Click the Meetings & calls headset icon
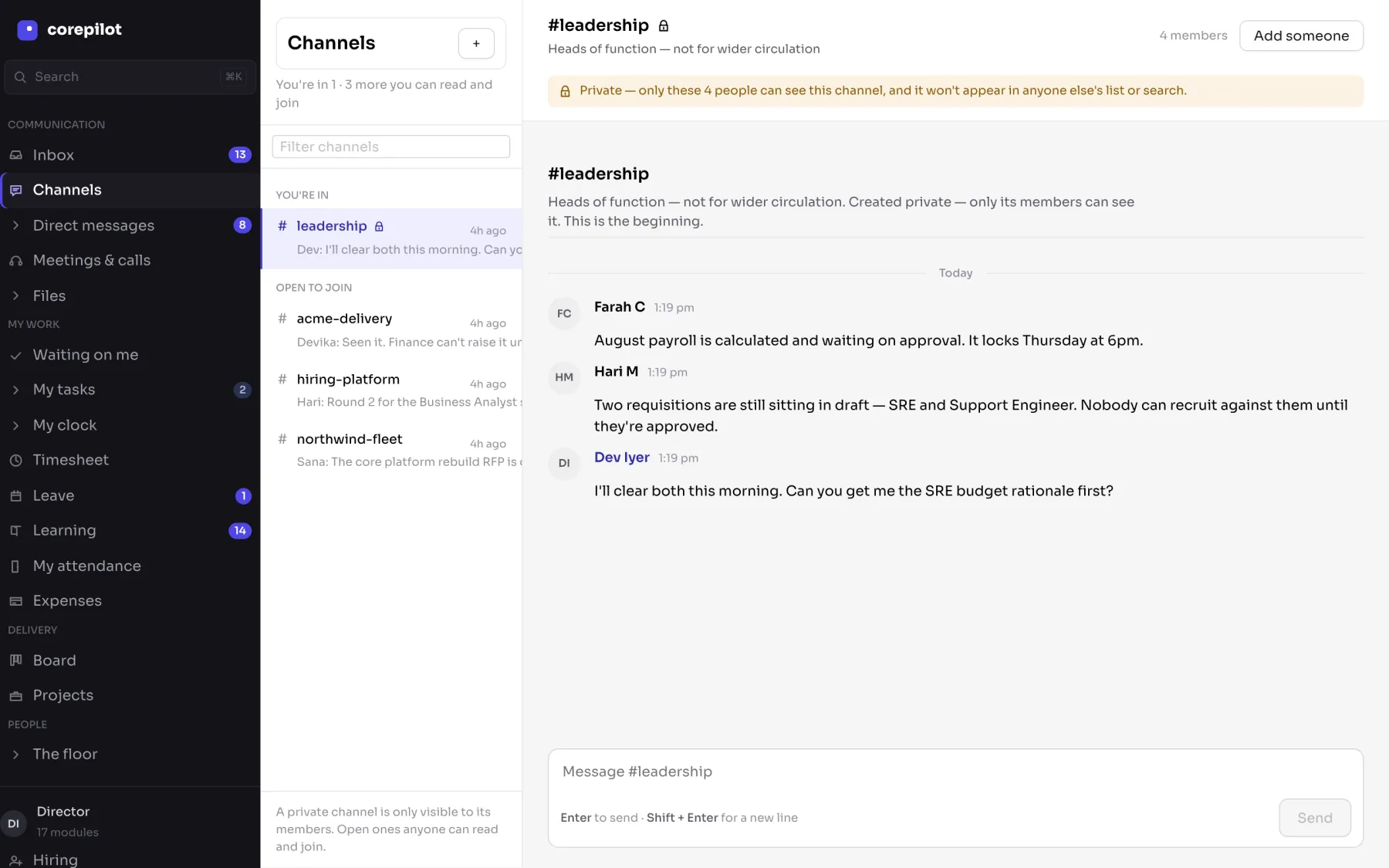Viewport: 1389px width, 868px height. pos(15,261)
